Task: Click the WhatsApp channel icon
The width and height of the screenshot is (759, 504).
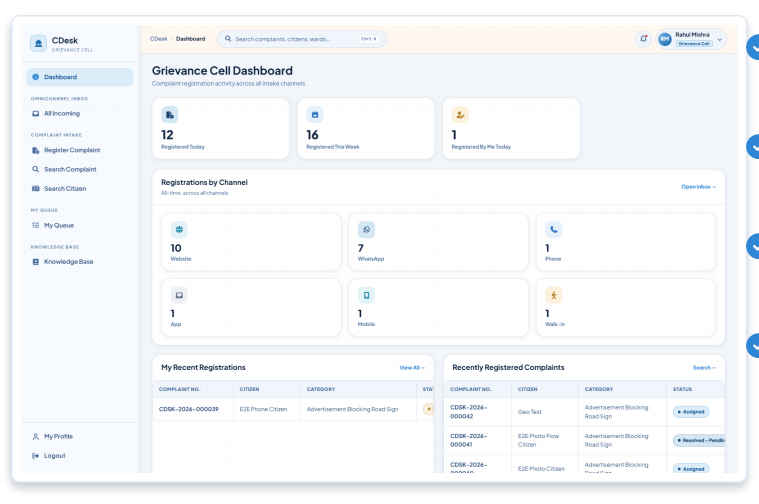Action: [x=366, y=229]
